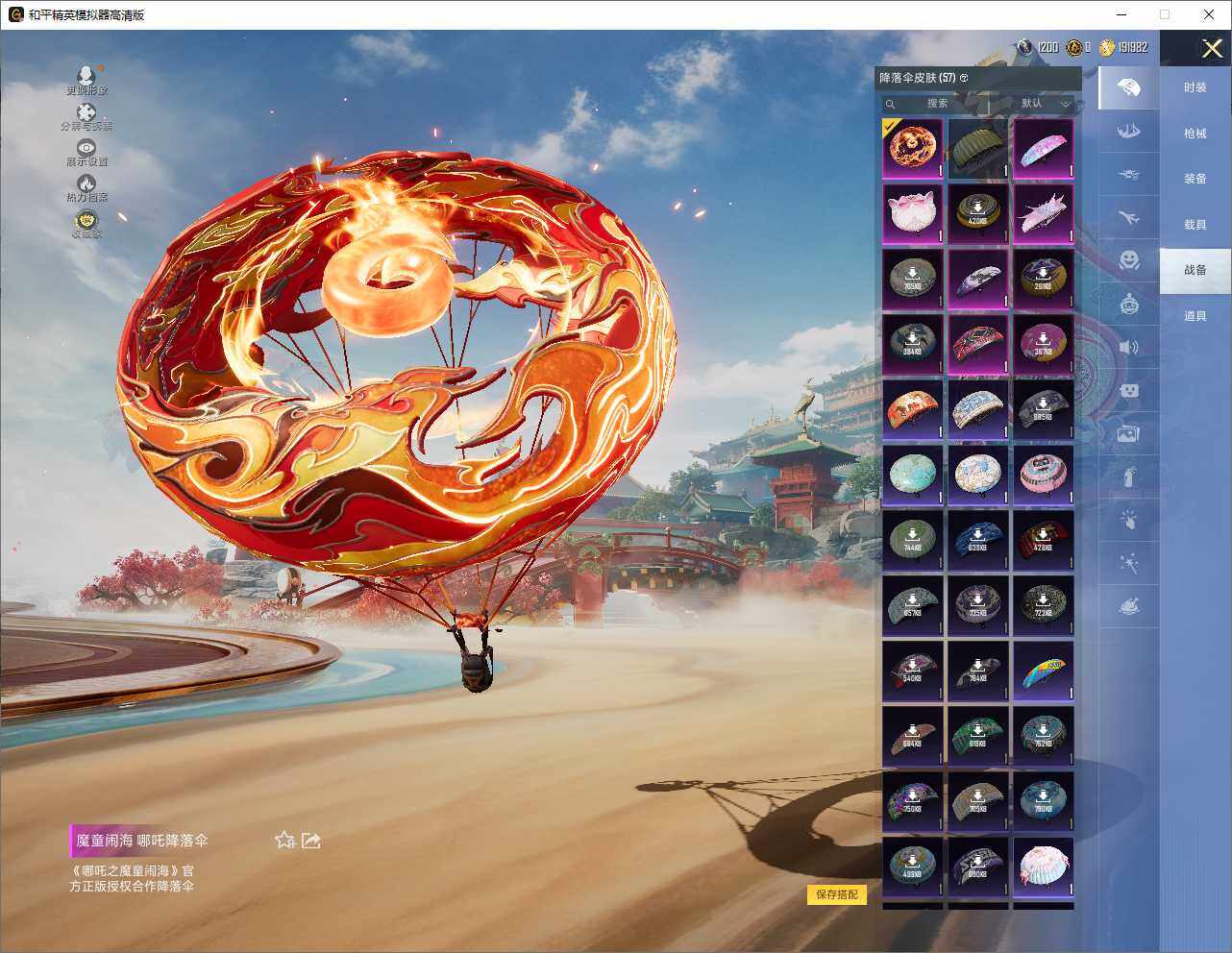Viewport: 1232px width, 953px height.
Task: Open the voice pack speaker category icon
Action: point(1129,347)
